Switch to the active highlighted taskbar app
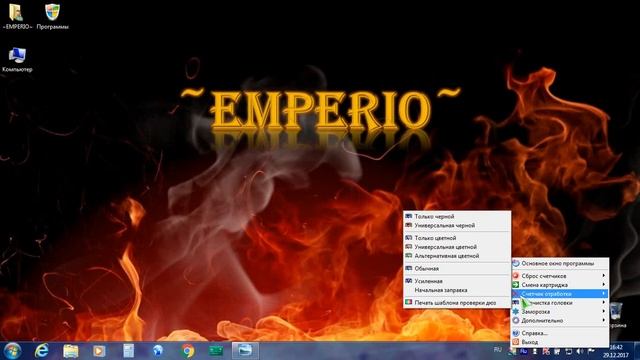The width and height of the screenshot is (640, 360). [245, 351]
